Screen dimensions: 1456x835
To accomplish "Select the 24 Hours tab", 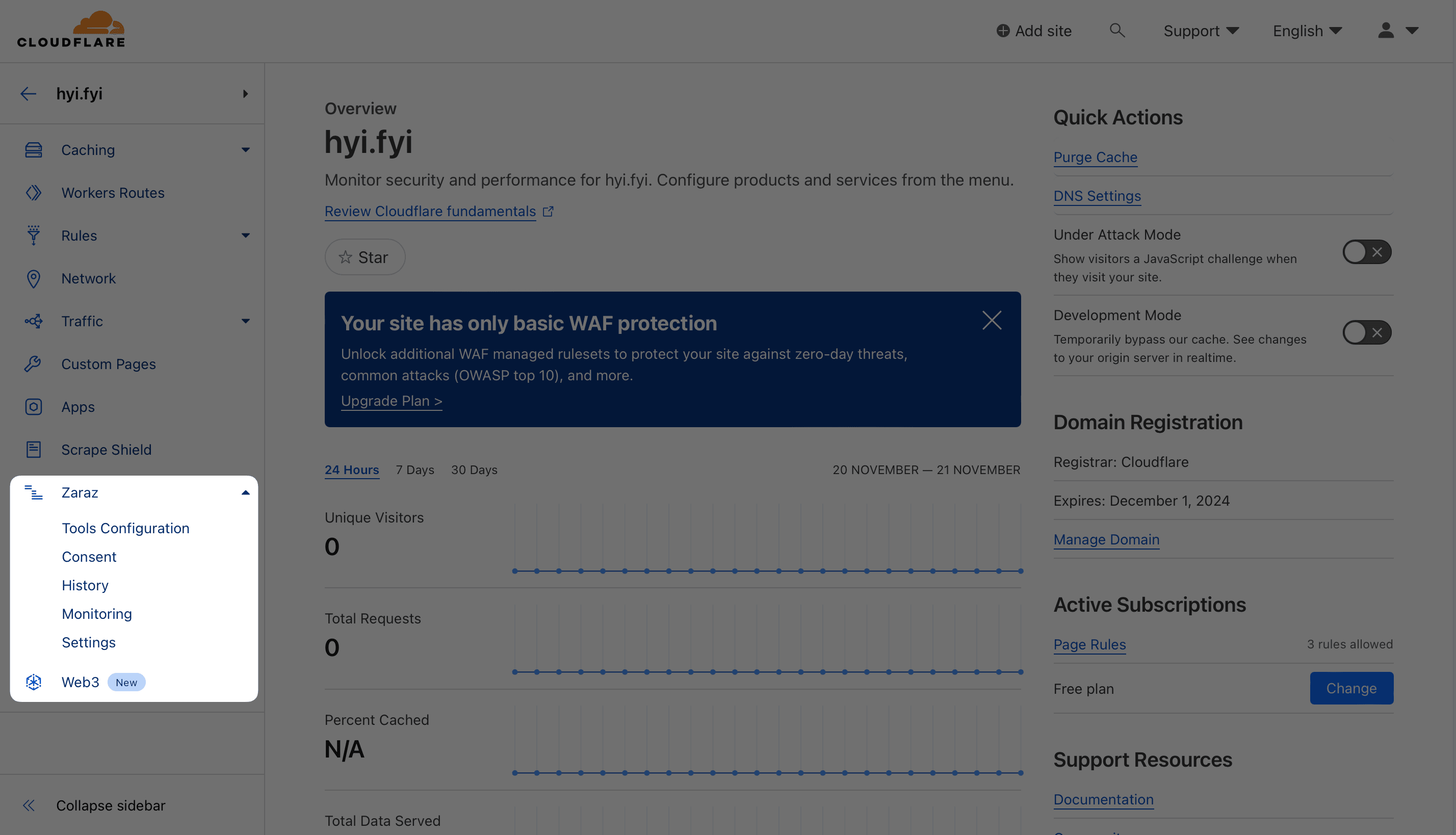I will (352, 469).
